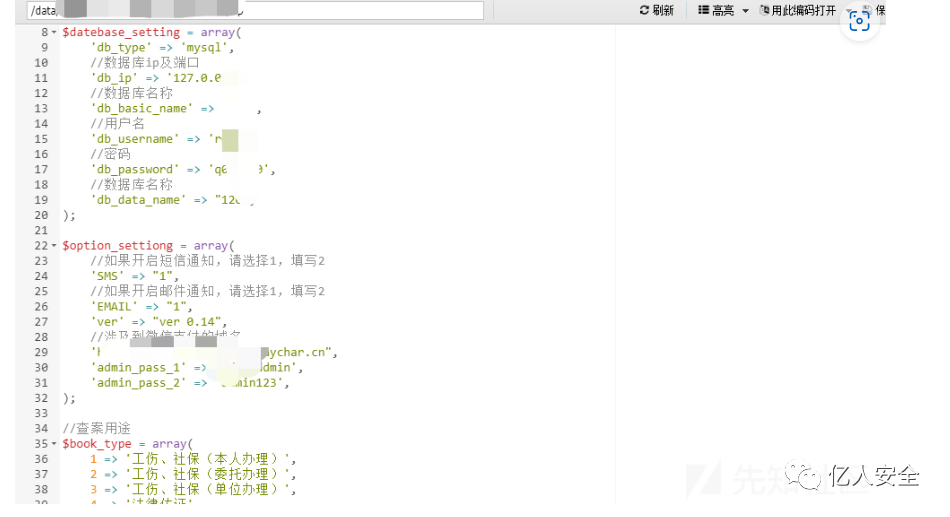This screenshot has width=950, height=517.
Task: Click line number 20 in gutter
Action: (41, 215)
